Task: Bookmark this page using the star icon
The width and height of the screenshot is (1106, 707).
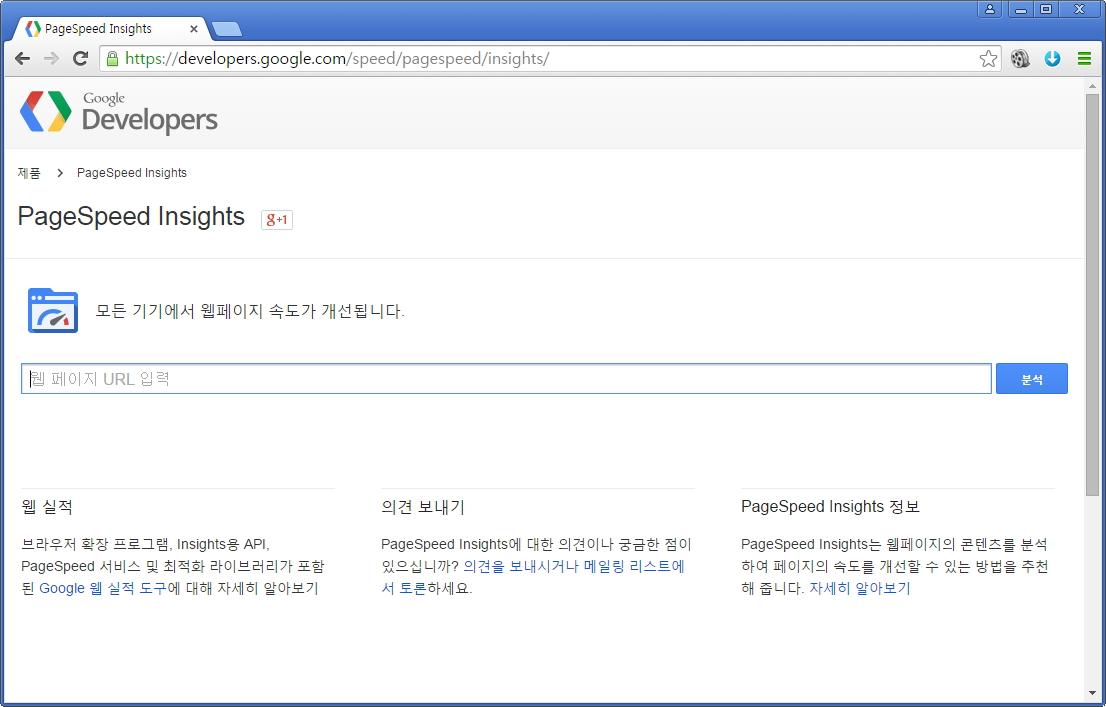Action: tap(988, 59)
